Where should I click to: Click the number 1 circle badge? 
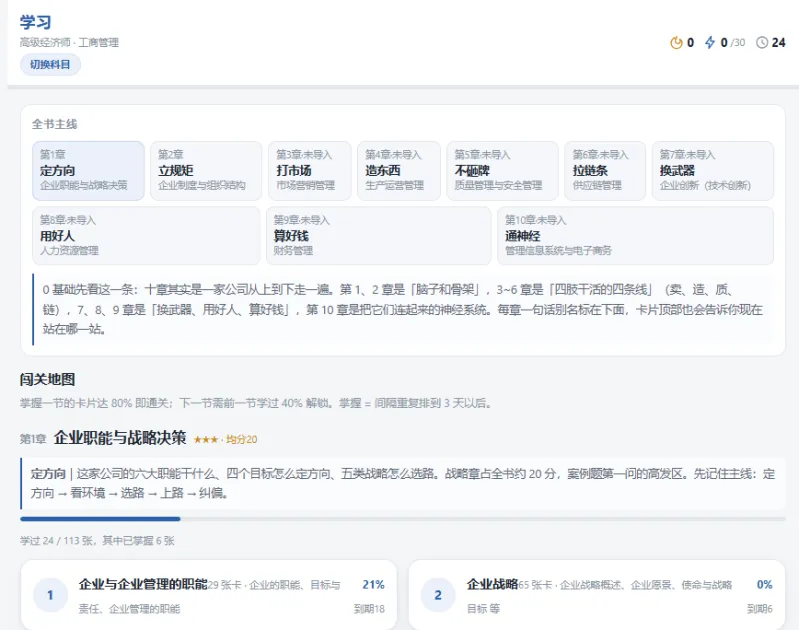(x=50, y=595)
